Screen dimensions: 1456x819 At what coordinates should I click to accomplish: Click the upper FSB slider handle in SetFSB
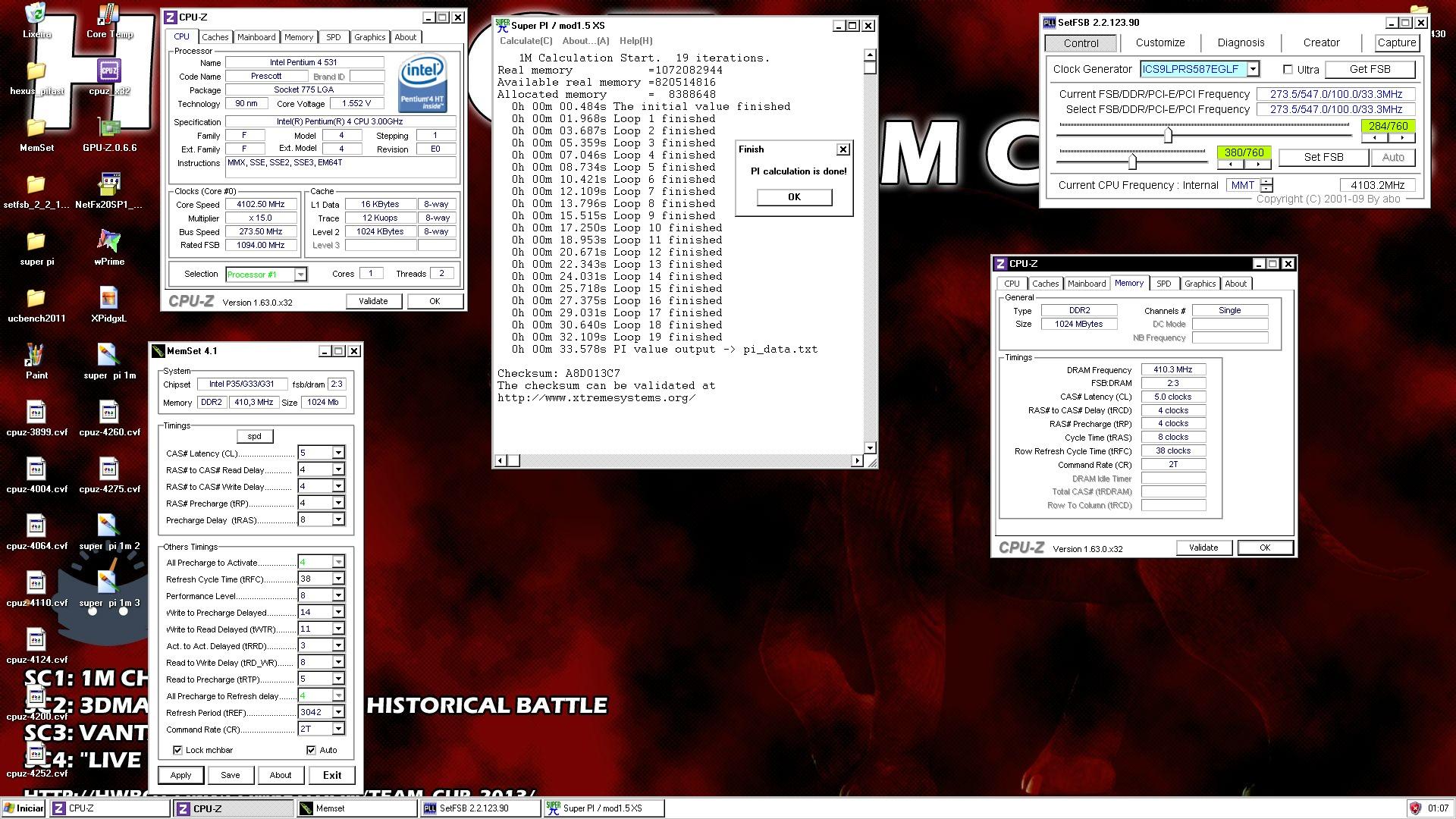click(x=1168, y=135)
